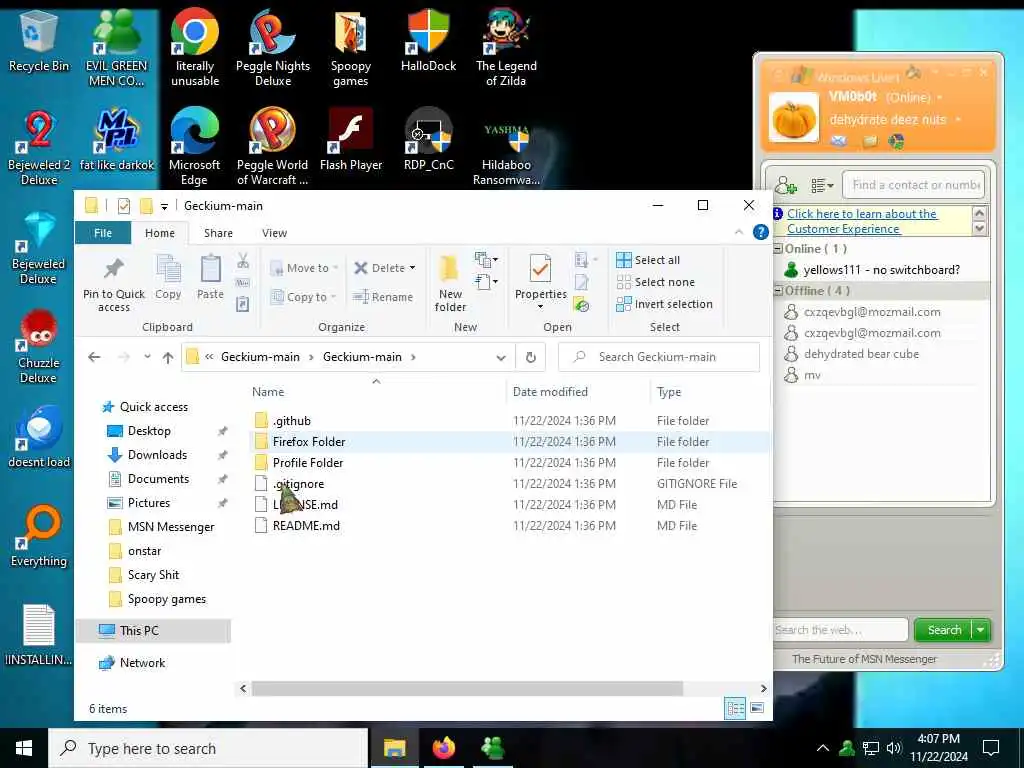Viewport: 1024px width, 768px height.
Task: Click the Copy icon in Clipboard group
Action: (x=168, y=278)
